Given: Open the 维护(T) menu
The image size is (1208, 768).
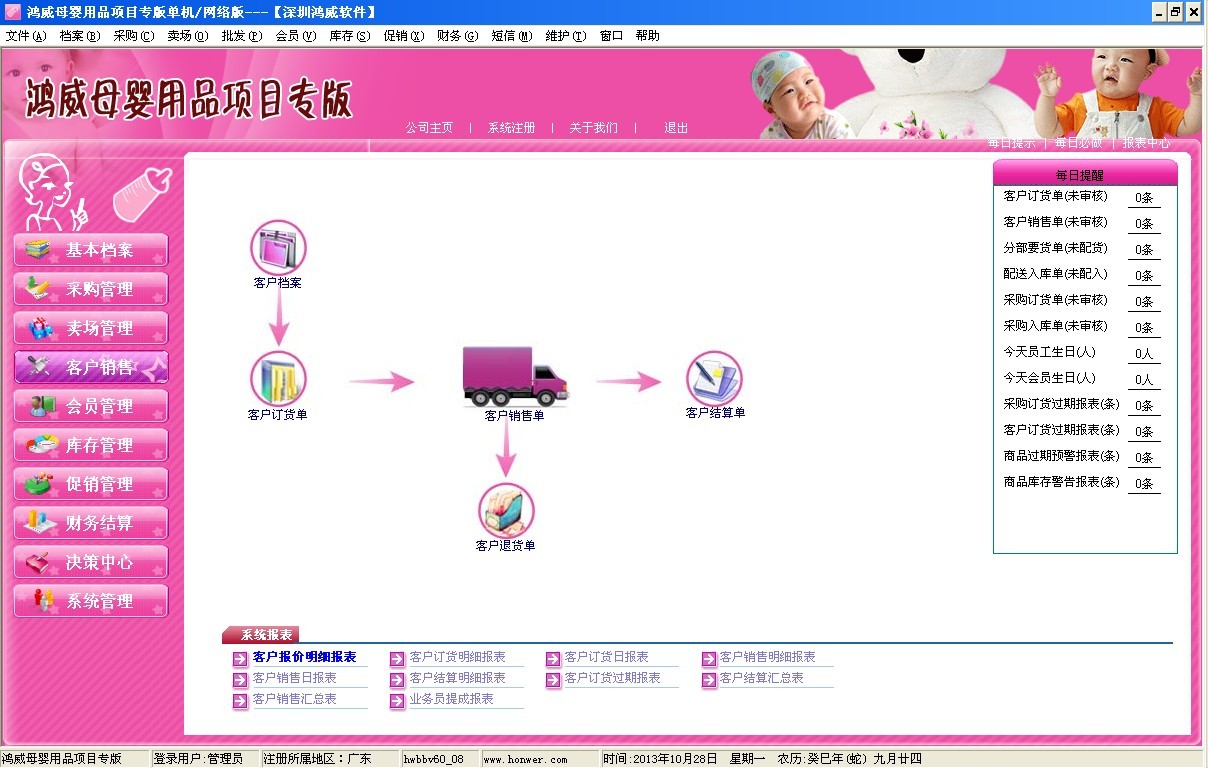Looking at the screenshot, I should (x=565, y=36).
